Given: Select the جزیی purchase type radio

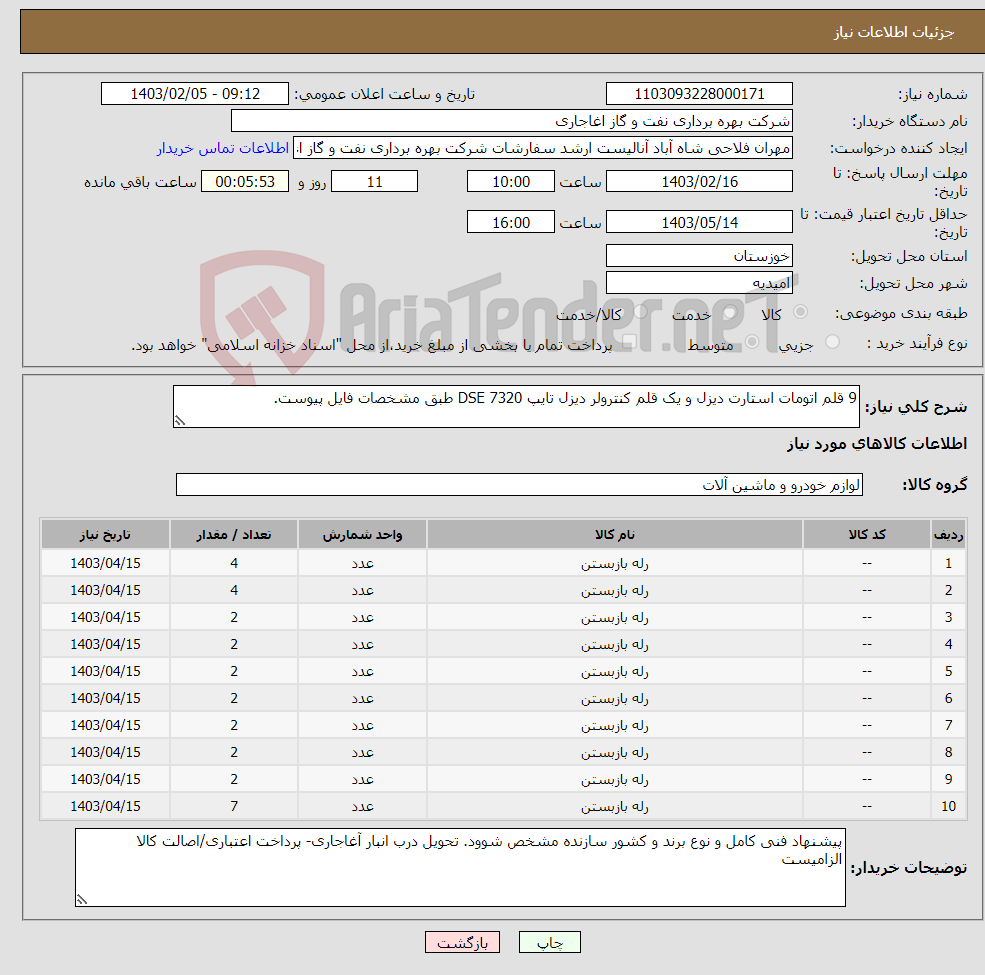Looking at the screenshot, I should point(832,342).
